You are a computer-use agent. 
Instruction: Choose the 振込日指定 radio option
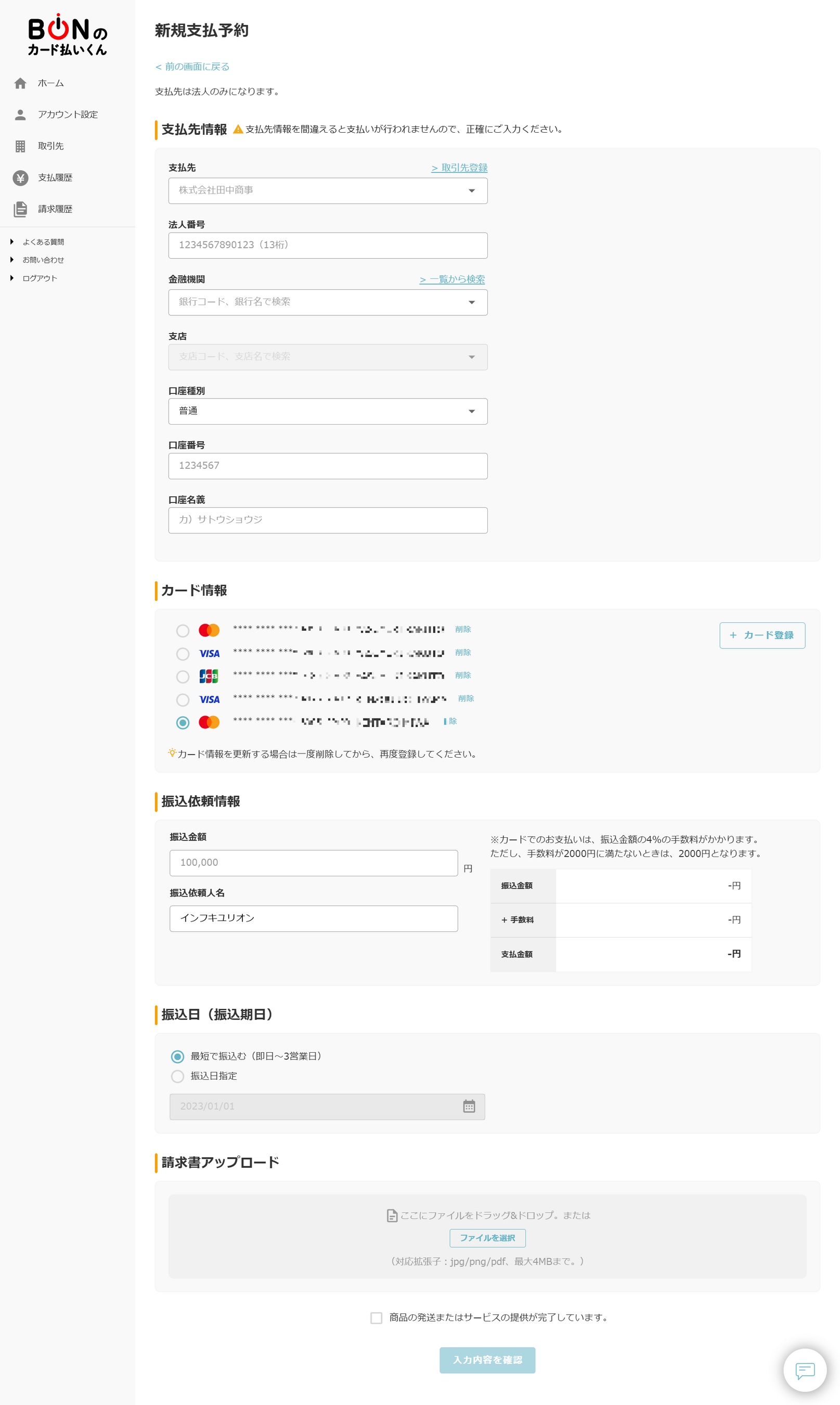coord(178,1076)
